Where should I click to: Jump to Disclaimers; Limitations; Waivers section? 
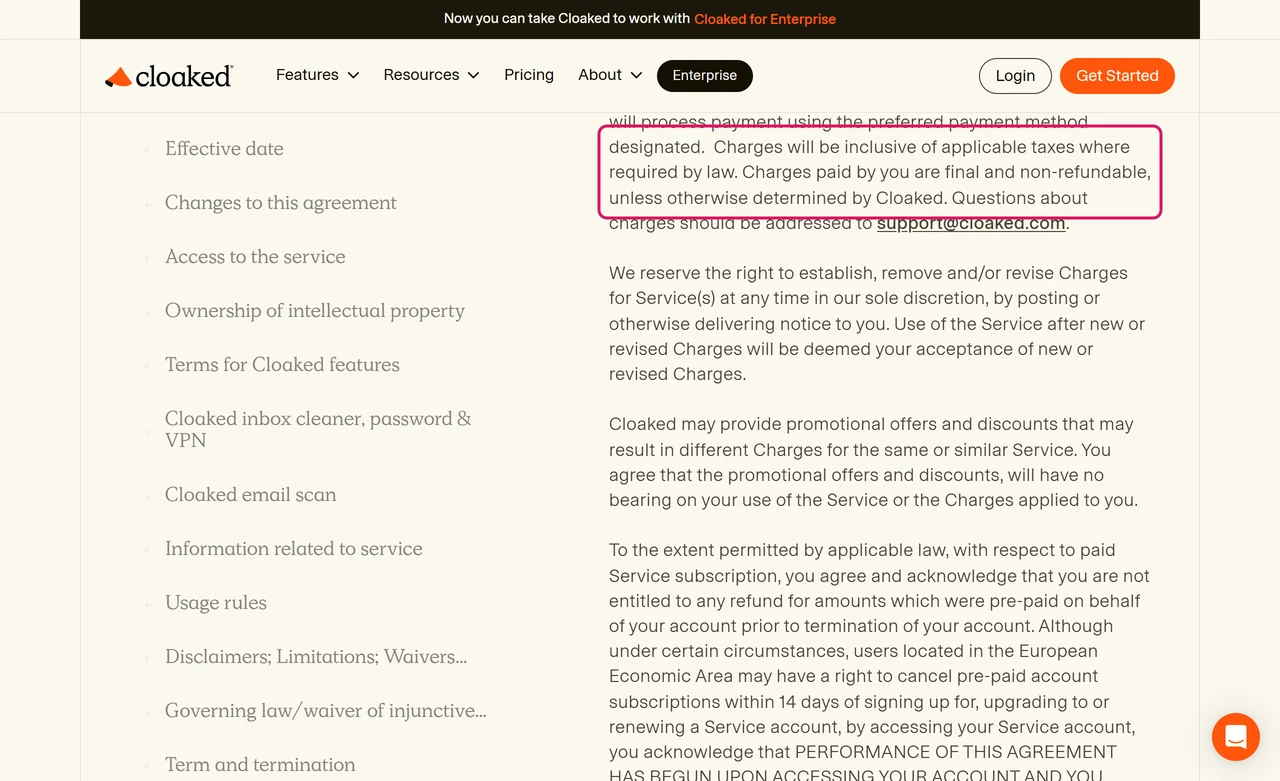316,657
